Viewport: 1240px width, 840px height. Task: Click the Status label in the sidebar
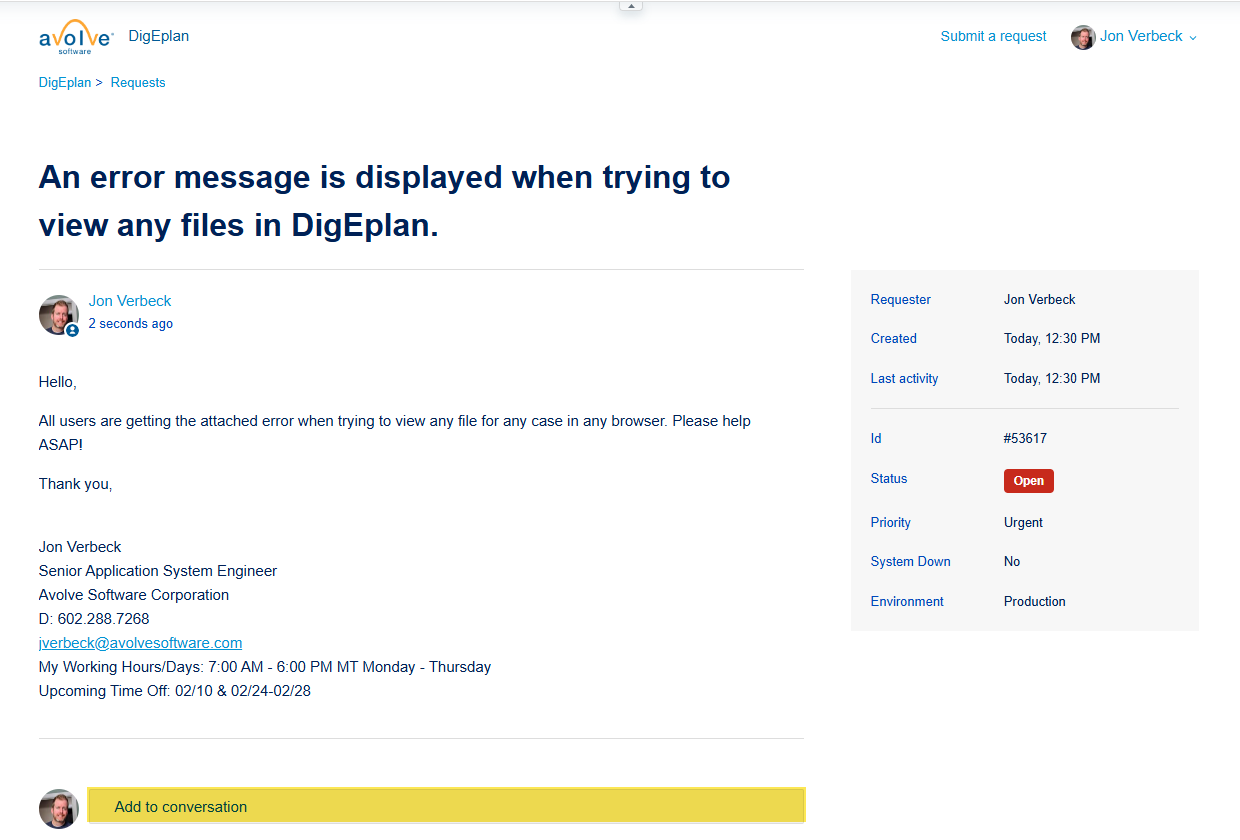point(889,479)
